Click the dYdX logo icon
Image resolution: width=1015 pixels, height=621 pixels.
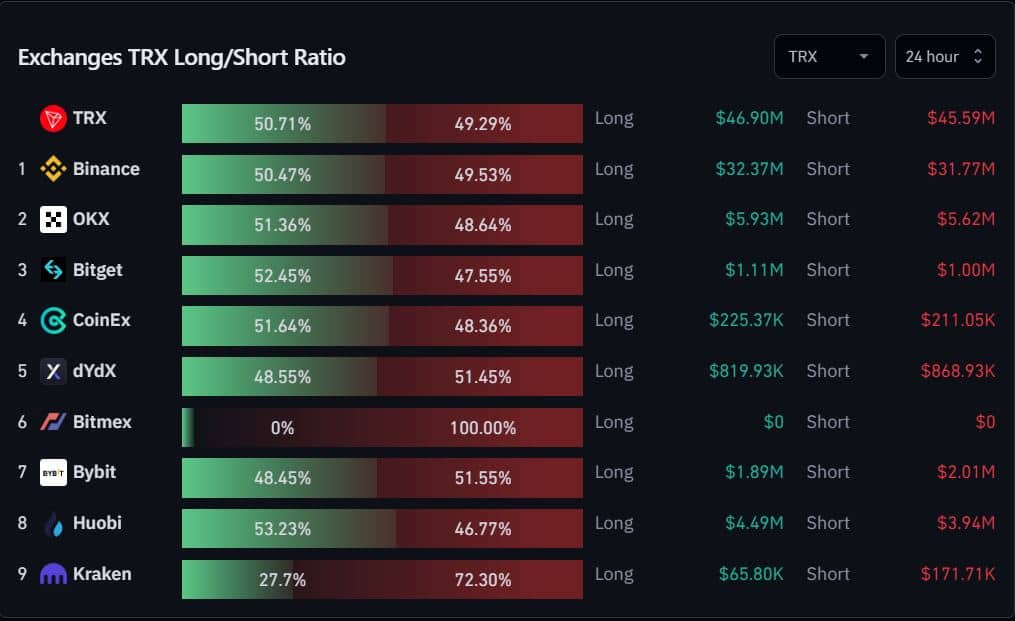53,371
